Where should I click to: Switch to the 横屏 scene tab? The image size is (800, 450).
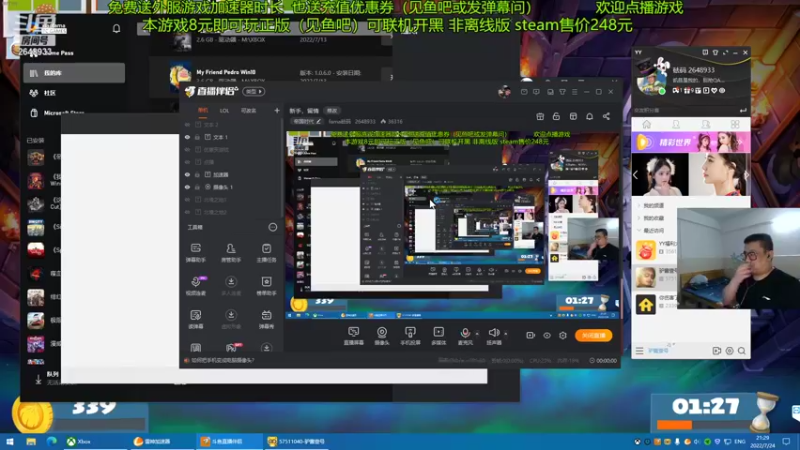[x=203, y=110]
